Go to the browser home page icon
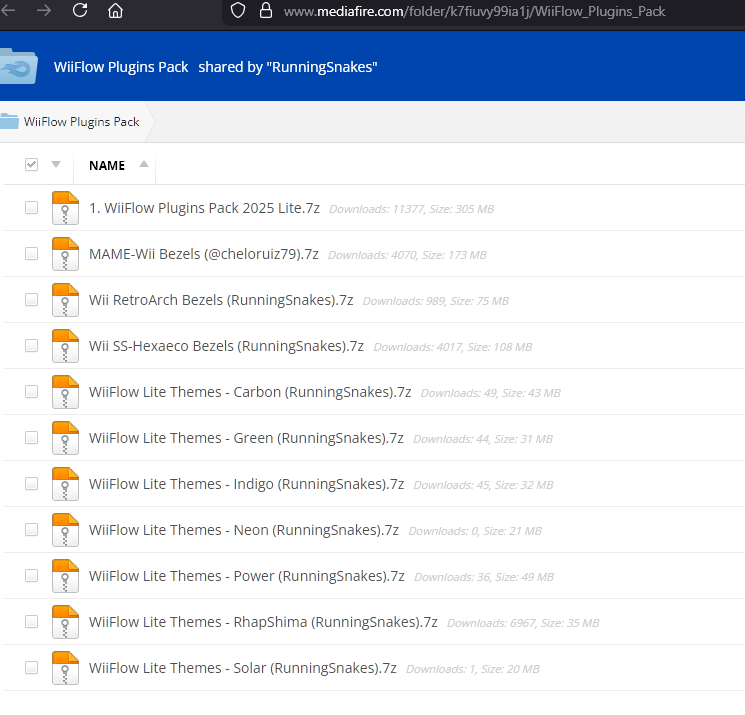Image resolution: width=745 pixels, height=715 pixels. pyautogui.click(x=115, y=10)
